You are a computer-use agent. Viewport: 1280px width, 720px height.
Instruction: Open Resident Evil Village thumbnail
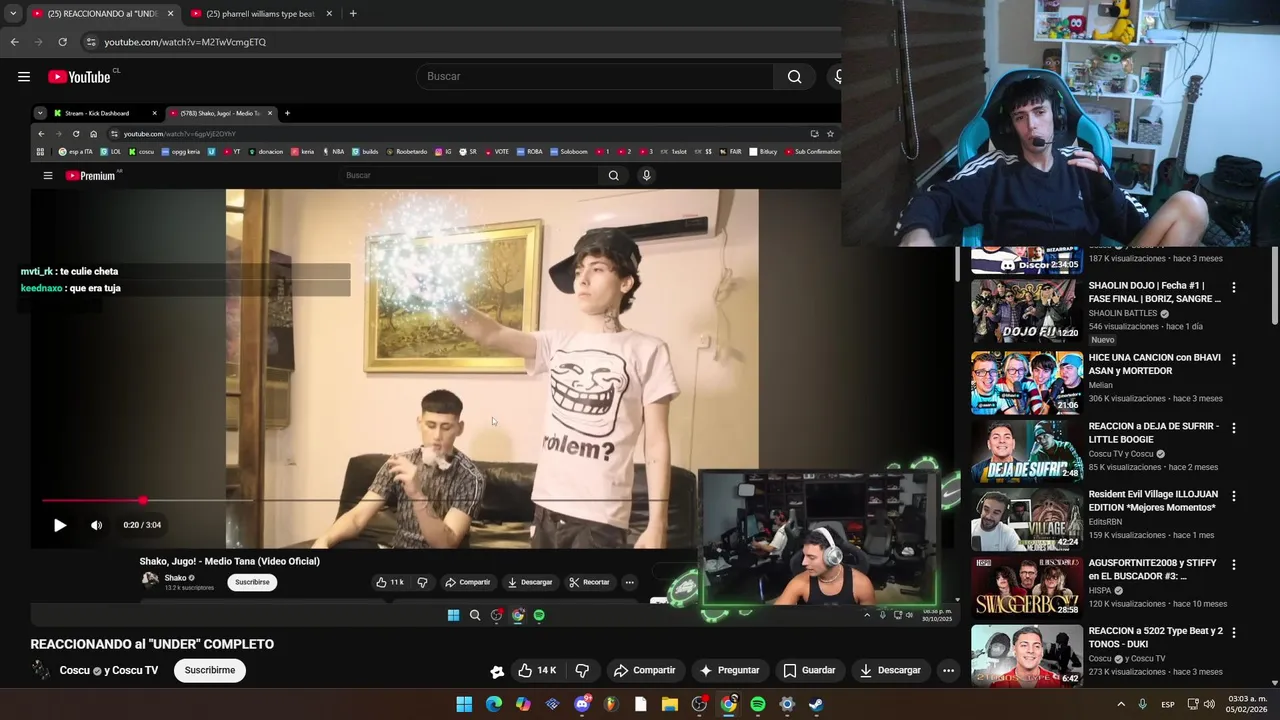1027,519
